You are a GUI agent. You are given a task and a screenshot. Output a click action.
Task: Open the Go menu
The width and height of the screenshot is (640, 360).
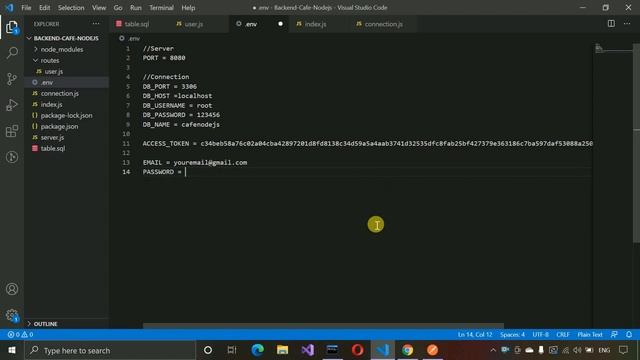coord(118,8)
